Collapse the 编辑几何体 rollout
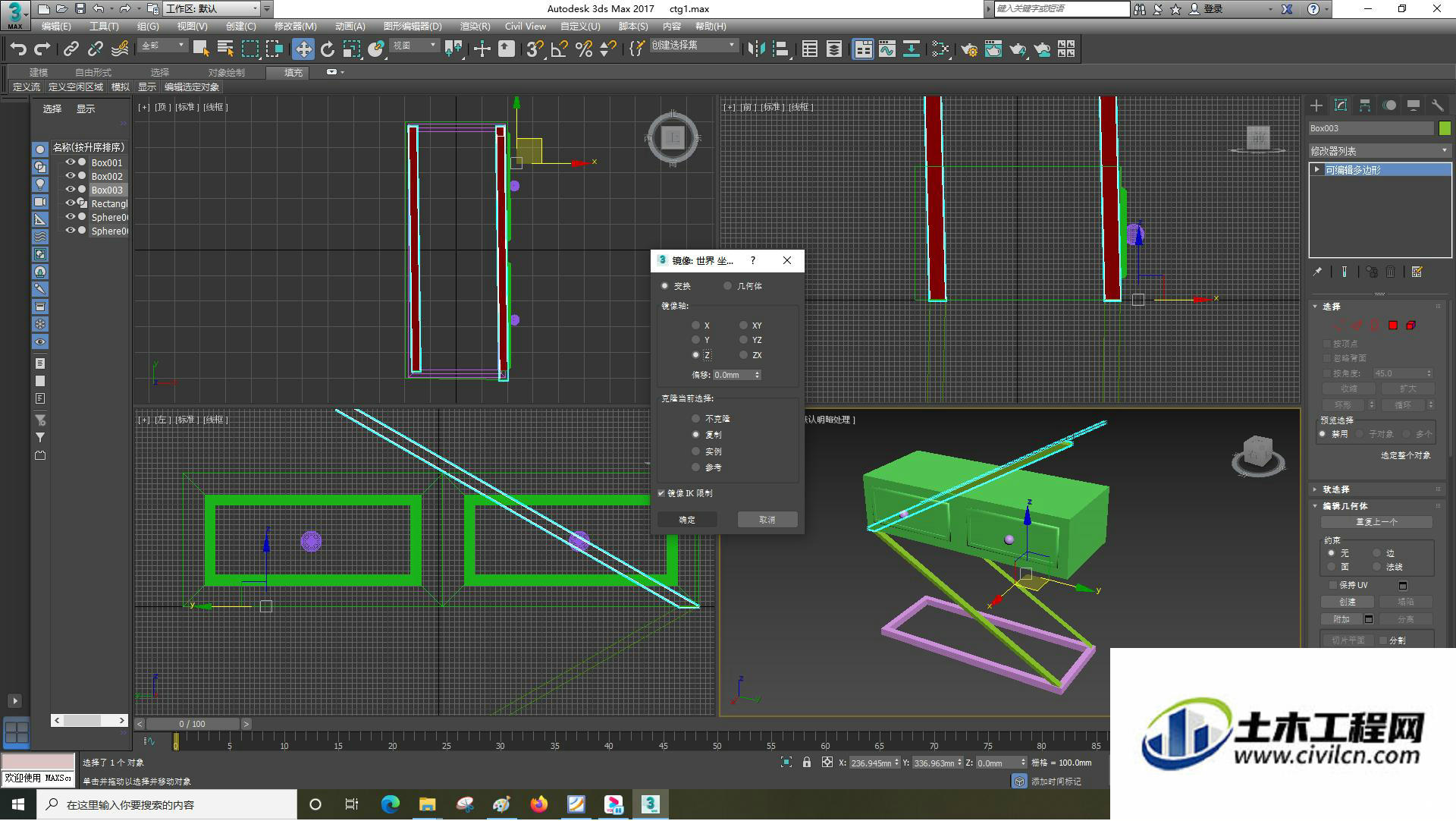 click(1316, 506)
